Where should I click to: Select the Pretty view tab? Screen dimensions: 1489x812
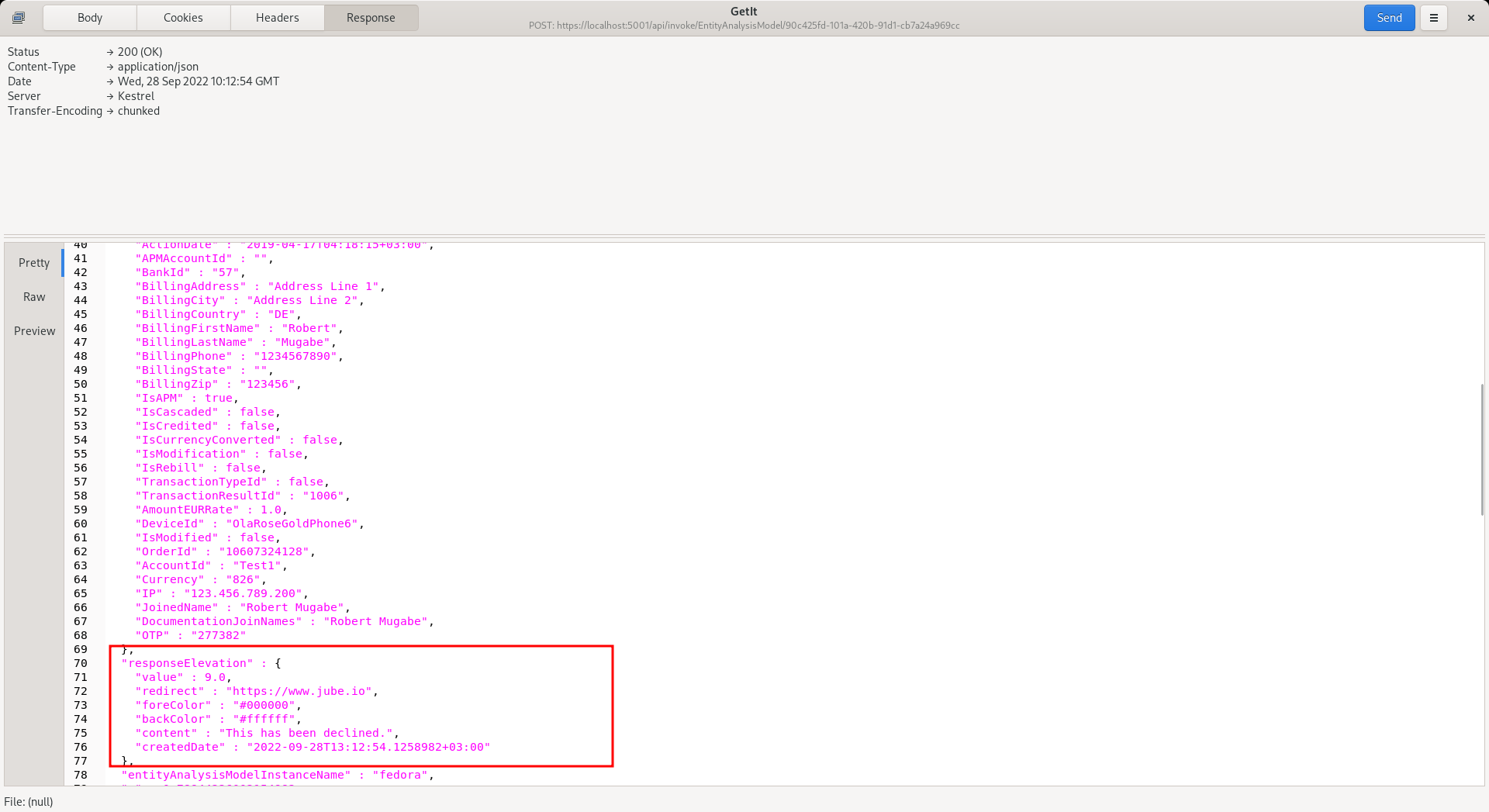pos(34,263)
